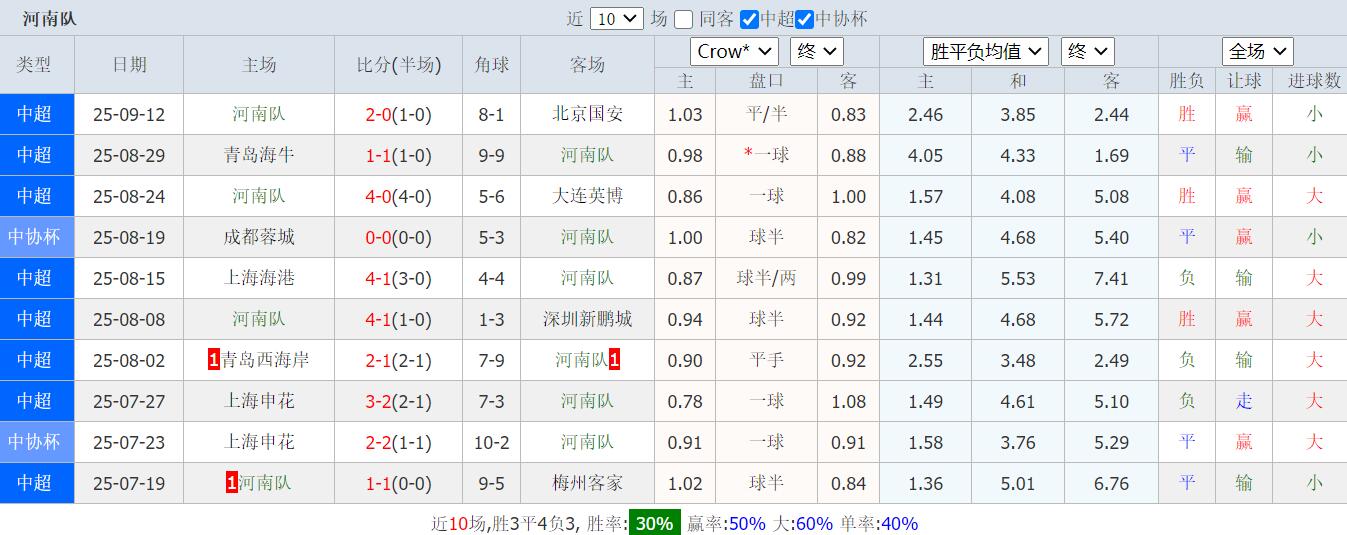Image resolution: width=1347 pixels, height=535 pixels.
Task: Open the 梅州客家 team link
Action: point(587,483)
